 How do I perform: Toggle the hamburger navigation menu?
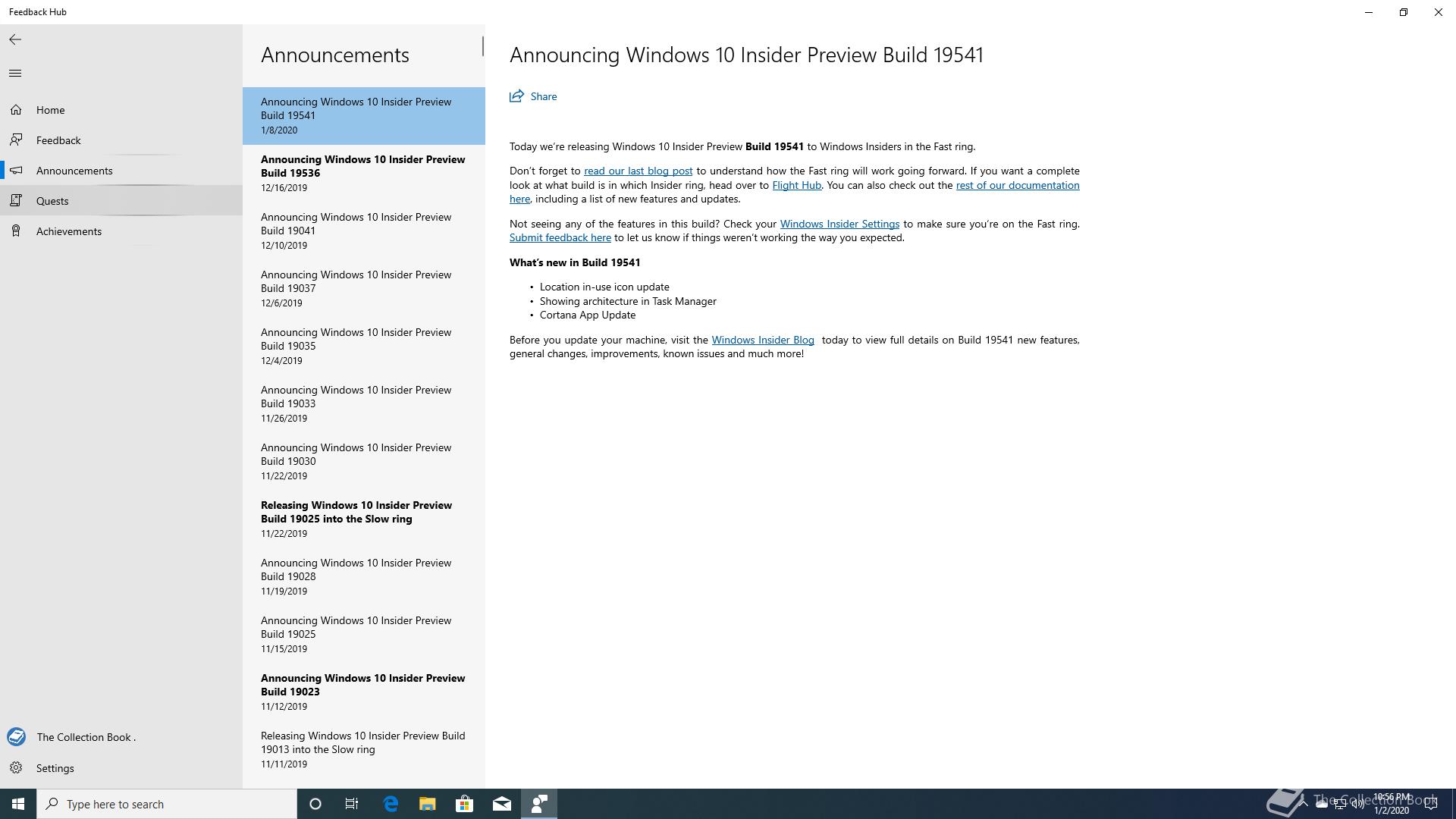(x=15, y=73)
